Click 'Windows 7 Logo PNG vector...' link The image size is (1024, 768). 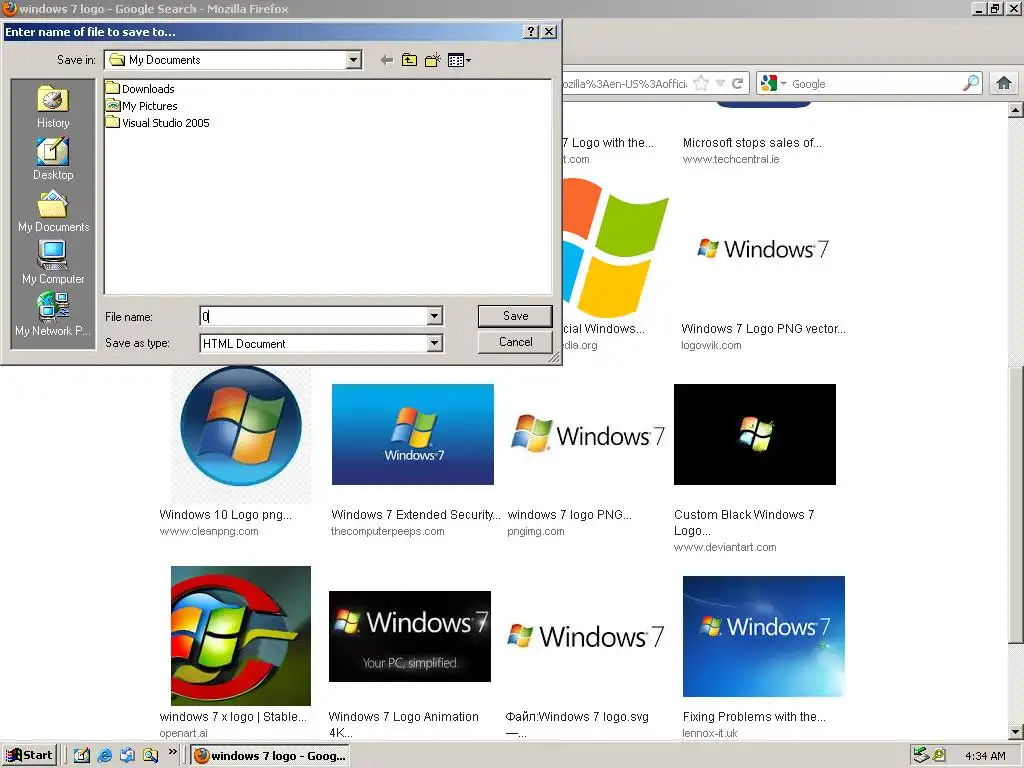pyautogui.click(x=763, y=328)
